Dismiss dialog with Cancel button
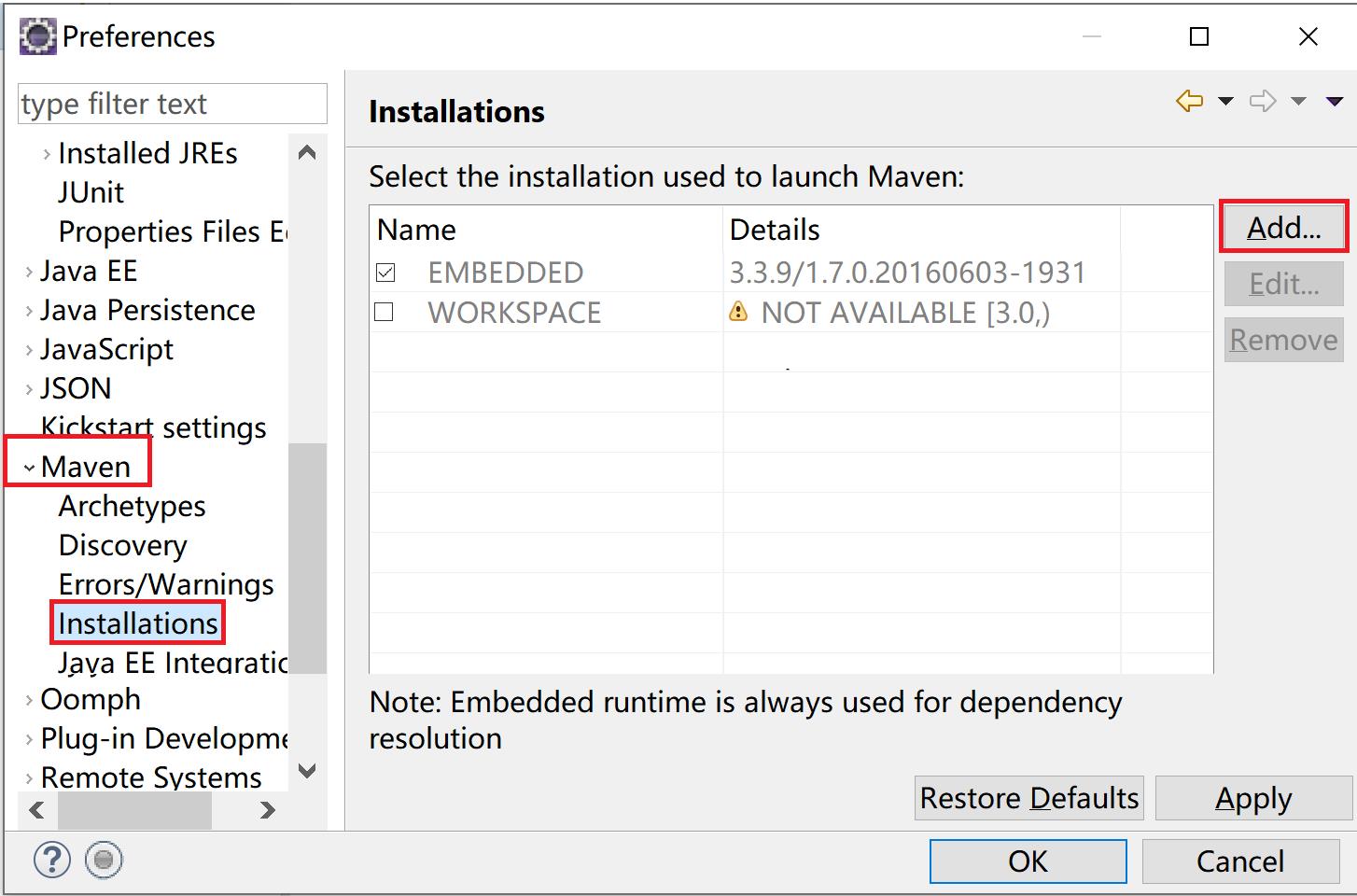Screen dimensions: 1357x896 [x=1240, y=861]
